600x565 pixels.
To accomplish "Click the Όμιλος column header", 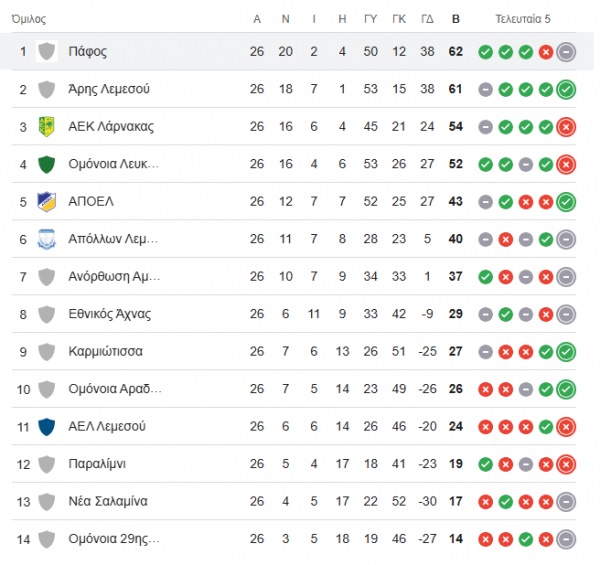I will coord(29,19).
